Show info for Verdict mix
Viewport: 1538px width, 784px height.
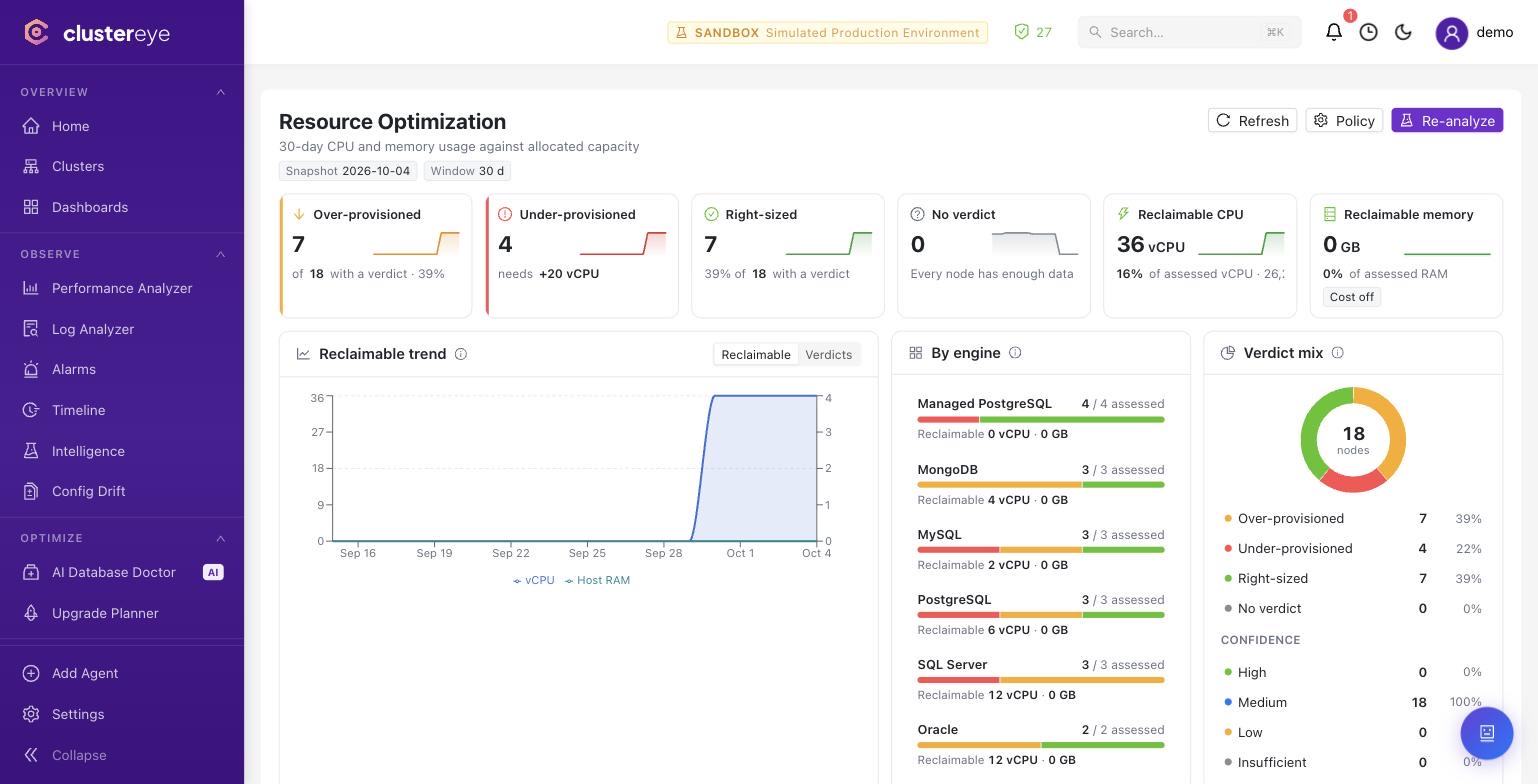[x=1338, y=353]
